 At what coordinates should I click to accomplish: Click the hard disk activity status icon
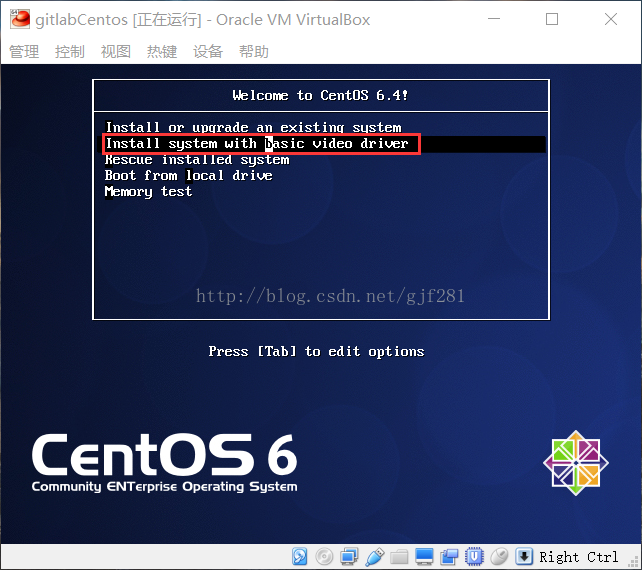pyautogui.click(x=300, y=557)
